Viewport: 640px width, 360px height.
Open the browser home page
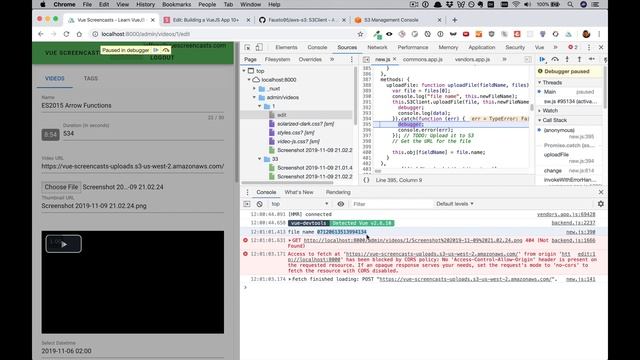79,34
